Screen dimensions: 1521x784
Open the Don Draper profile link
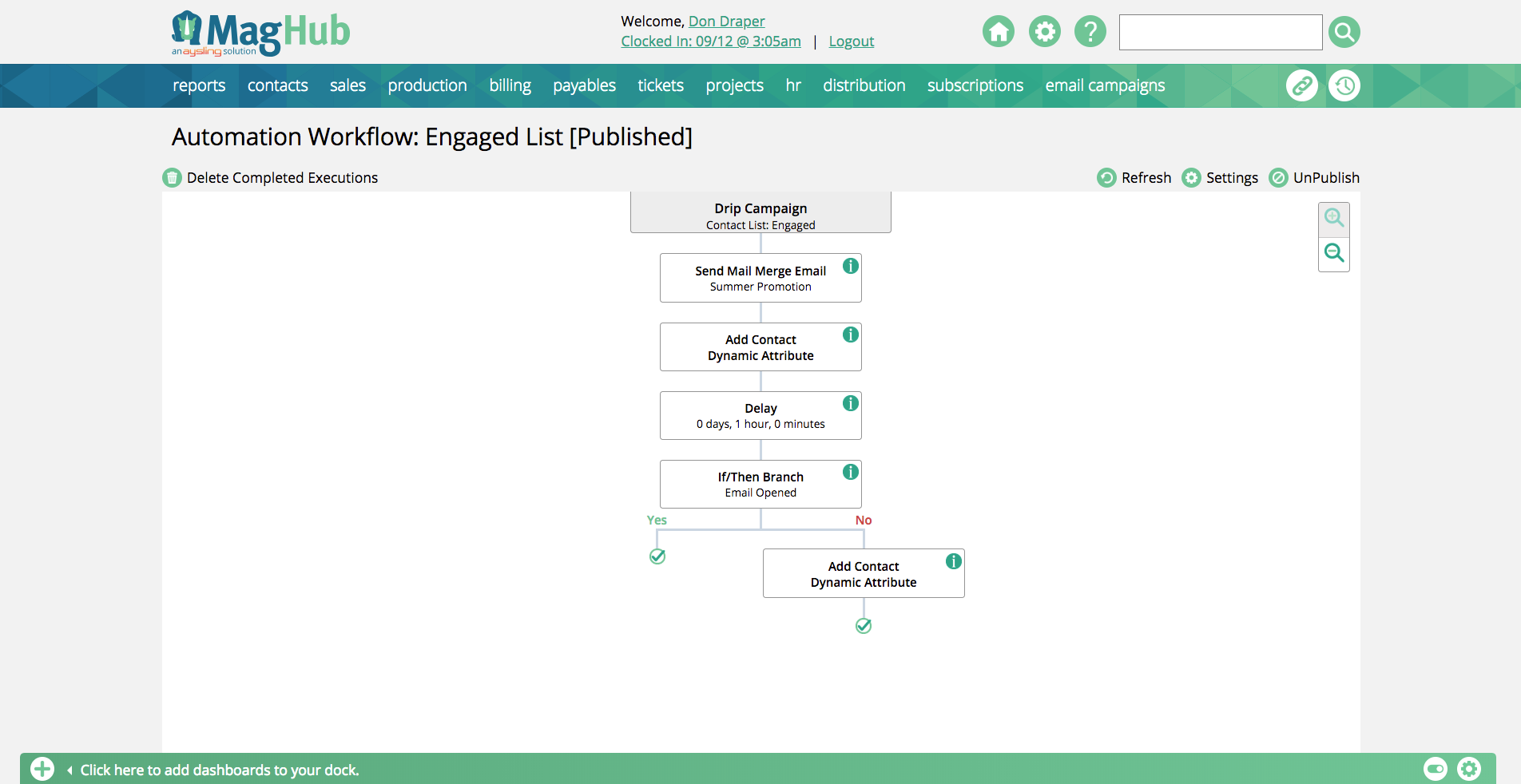pyautogui.click(x=726, y=21)
